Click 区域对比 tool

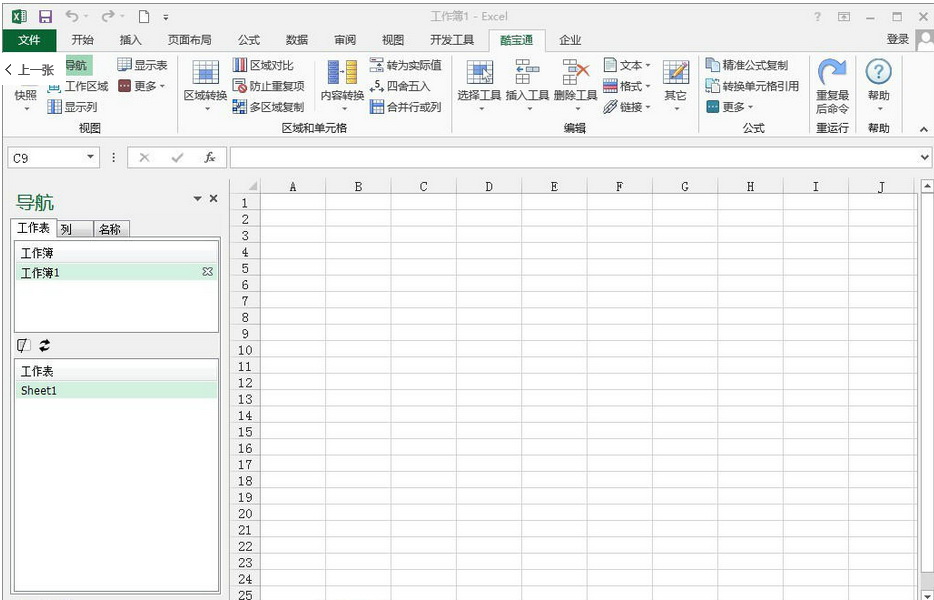[263, 65]
